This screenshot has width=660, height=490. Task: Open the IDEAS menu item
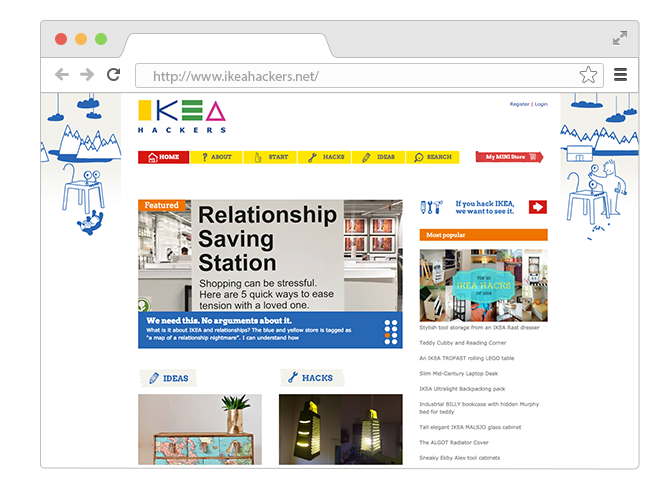(378, 157)
